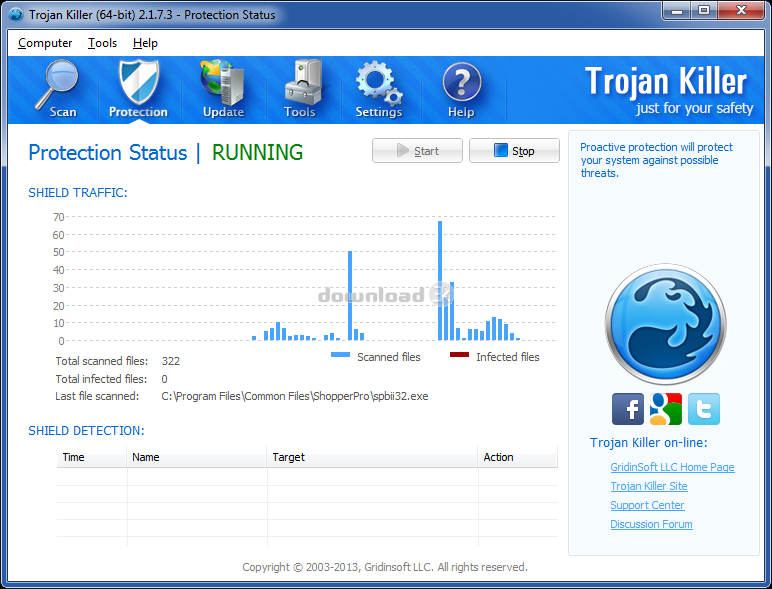Screen dimensions: 772x589
Task: Open the Help menu in menu bar
Action: pos(145,43)
